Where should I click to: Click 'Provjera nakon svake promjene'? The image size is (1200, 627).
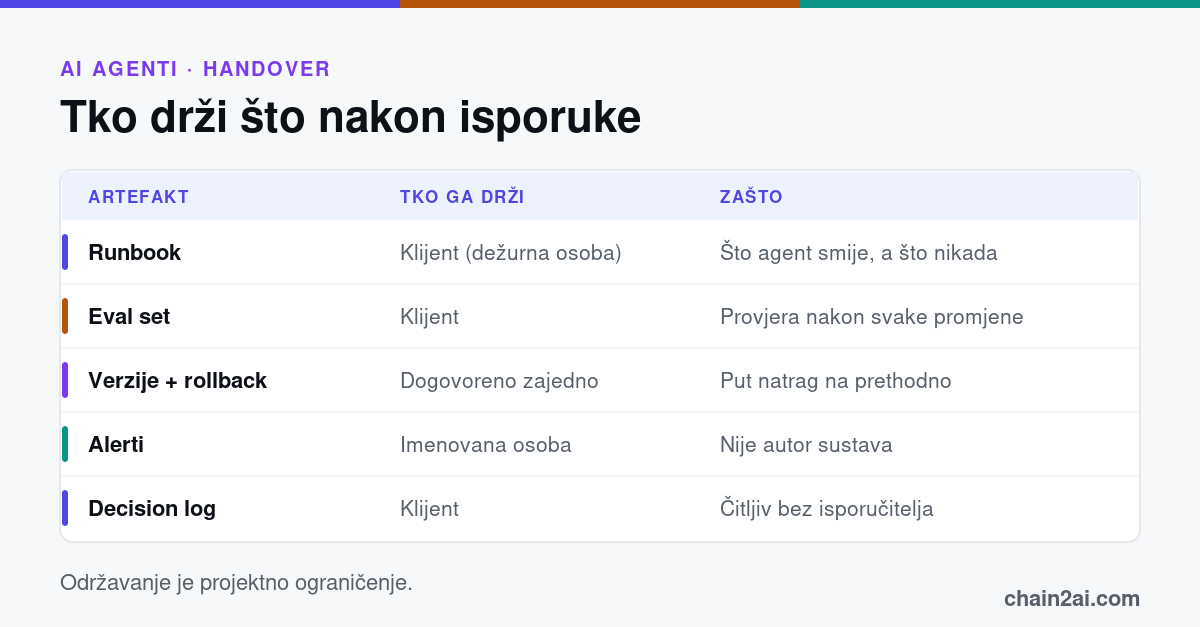[871, 317]
